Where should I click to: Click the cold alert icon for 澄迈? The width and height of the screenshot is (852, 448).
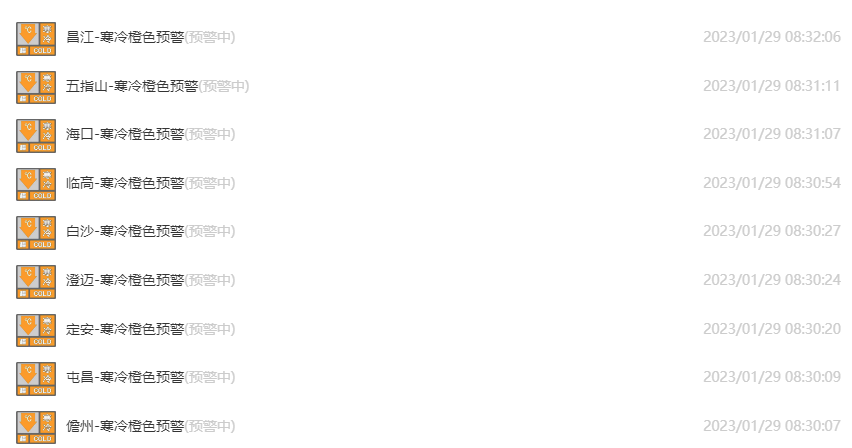[x=36, y=282]
